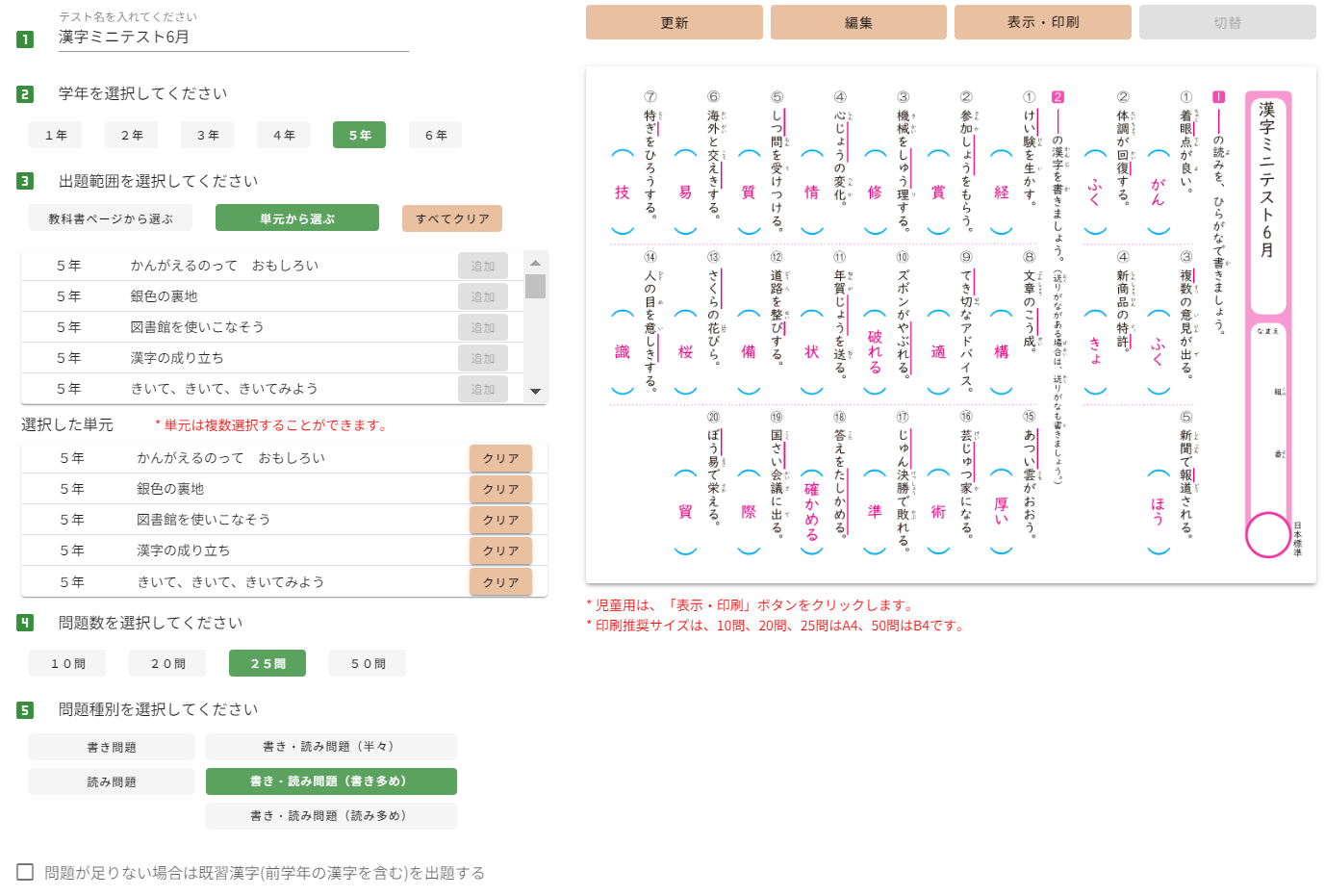Click the 選択した単元 label

(67, 424)
